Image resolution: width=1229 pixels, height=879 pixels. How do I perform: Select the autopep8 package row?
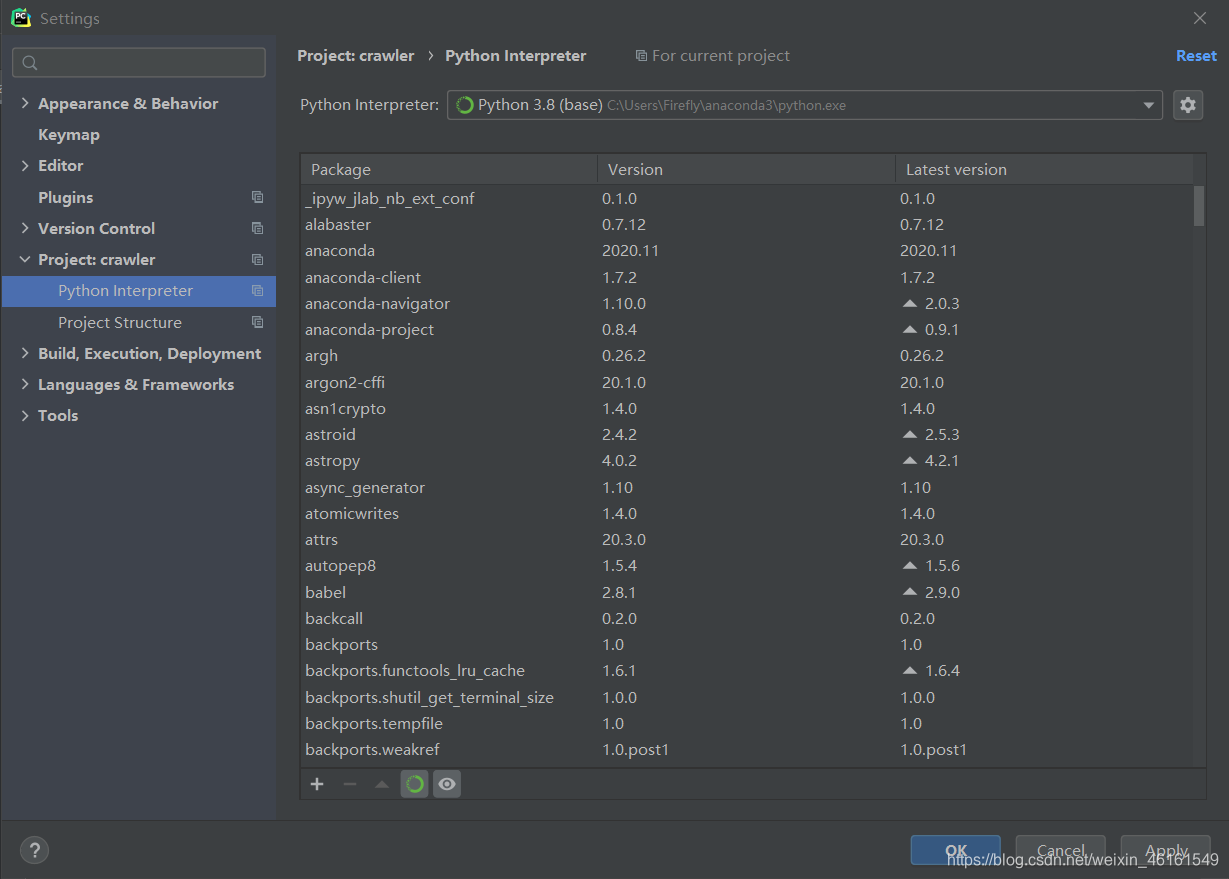[747, 565]
